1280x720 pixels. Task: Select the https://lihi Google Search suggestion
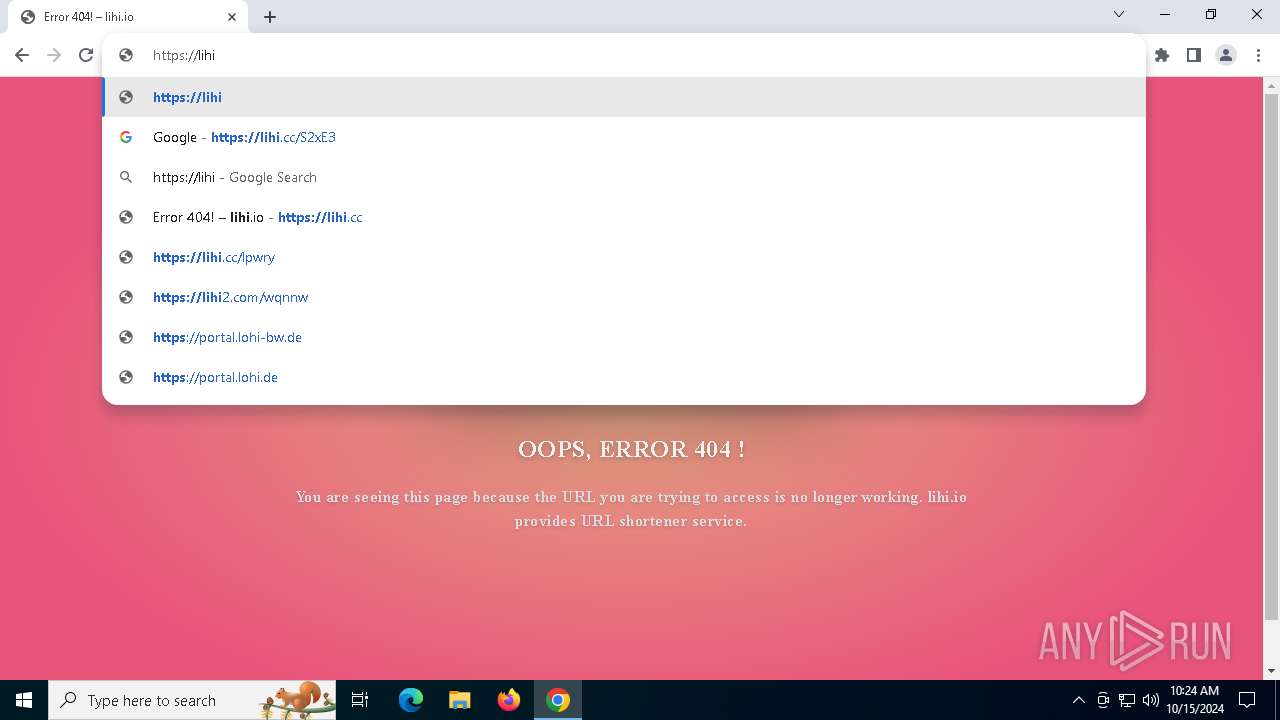click(624, 177)
